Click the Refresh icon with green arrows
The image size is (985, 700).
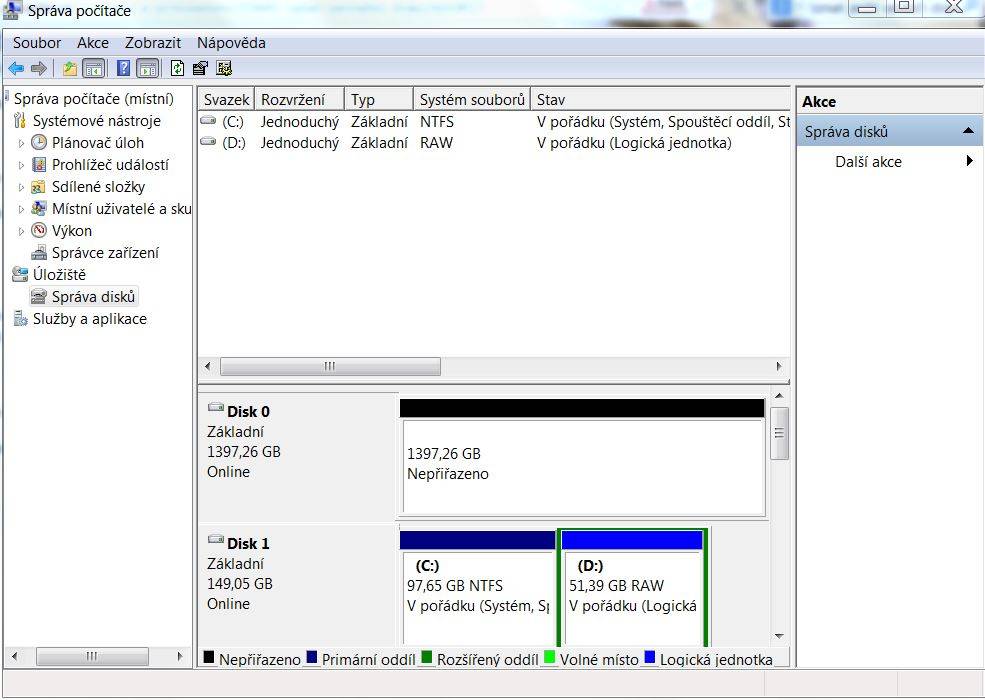(178, 68)
